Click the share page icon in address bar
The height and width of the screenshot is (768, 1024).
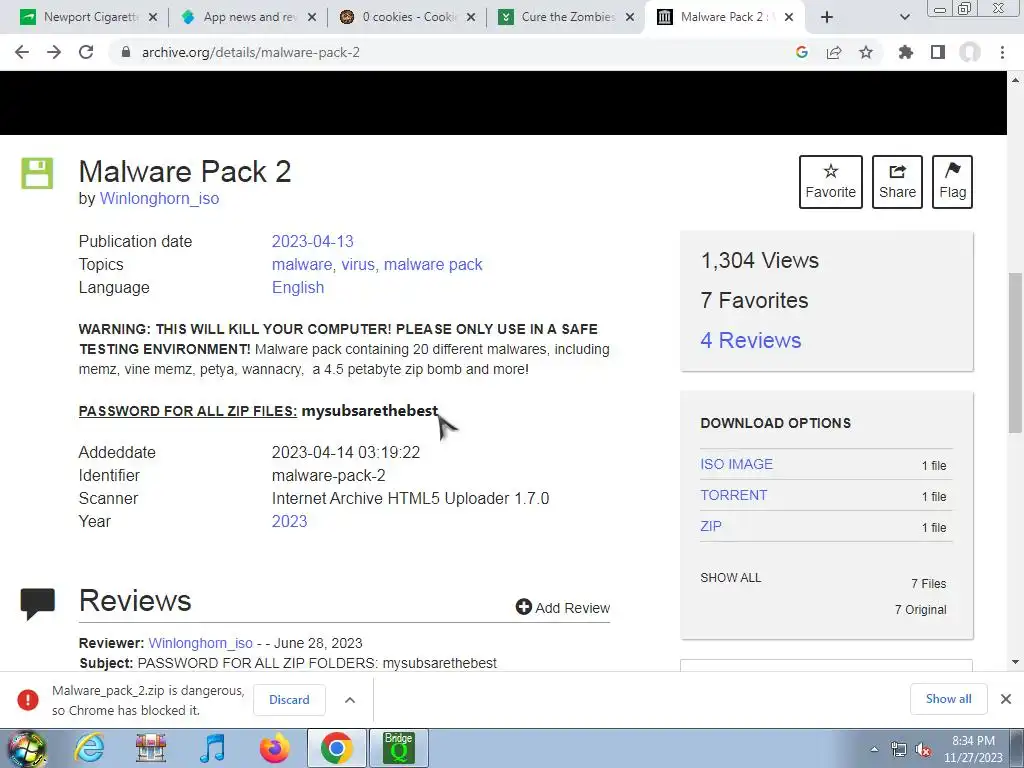834,52
